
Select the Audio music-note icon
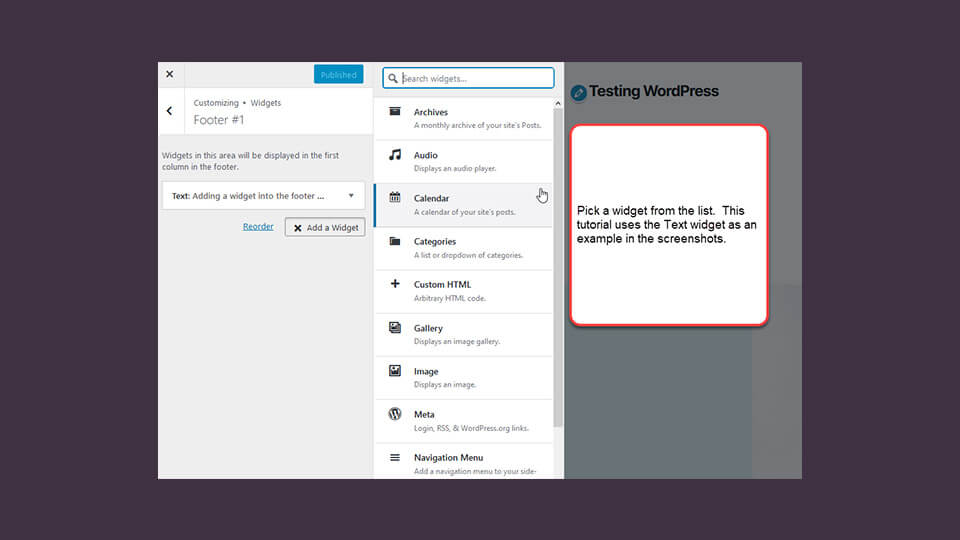pyautogui.click(x=395, y=154)
